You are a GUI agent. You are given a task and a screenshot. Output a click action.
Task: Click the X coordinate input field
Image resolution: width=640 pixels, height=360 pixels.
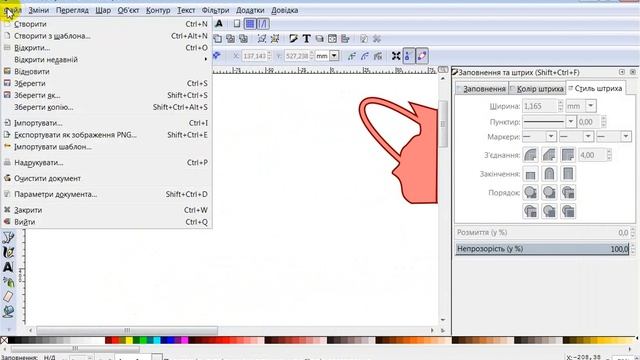tap(254, 56)
